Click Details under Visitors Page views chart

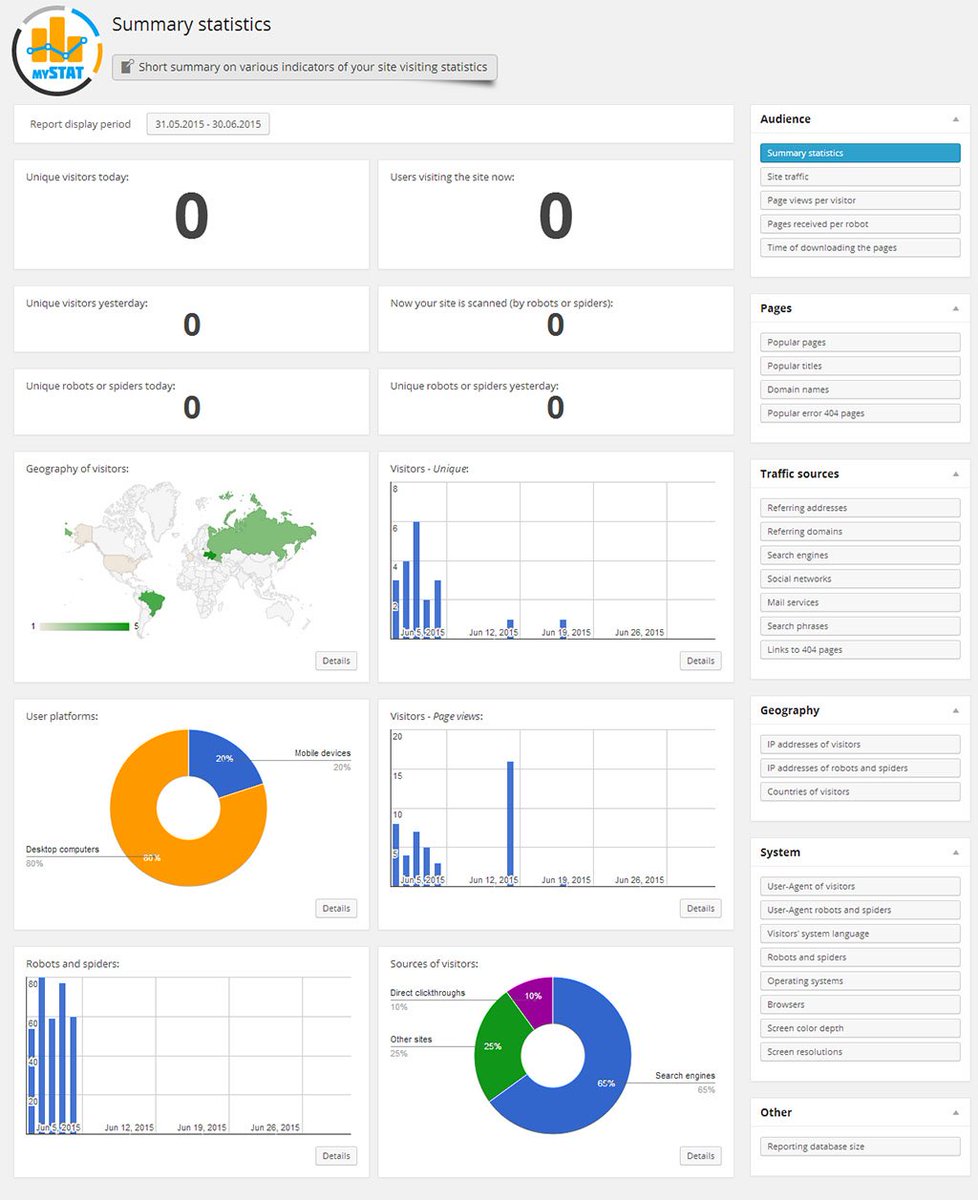(x=700, y=909)
